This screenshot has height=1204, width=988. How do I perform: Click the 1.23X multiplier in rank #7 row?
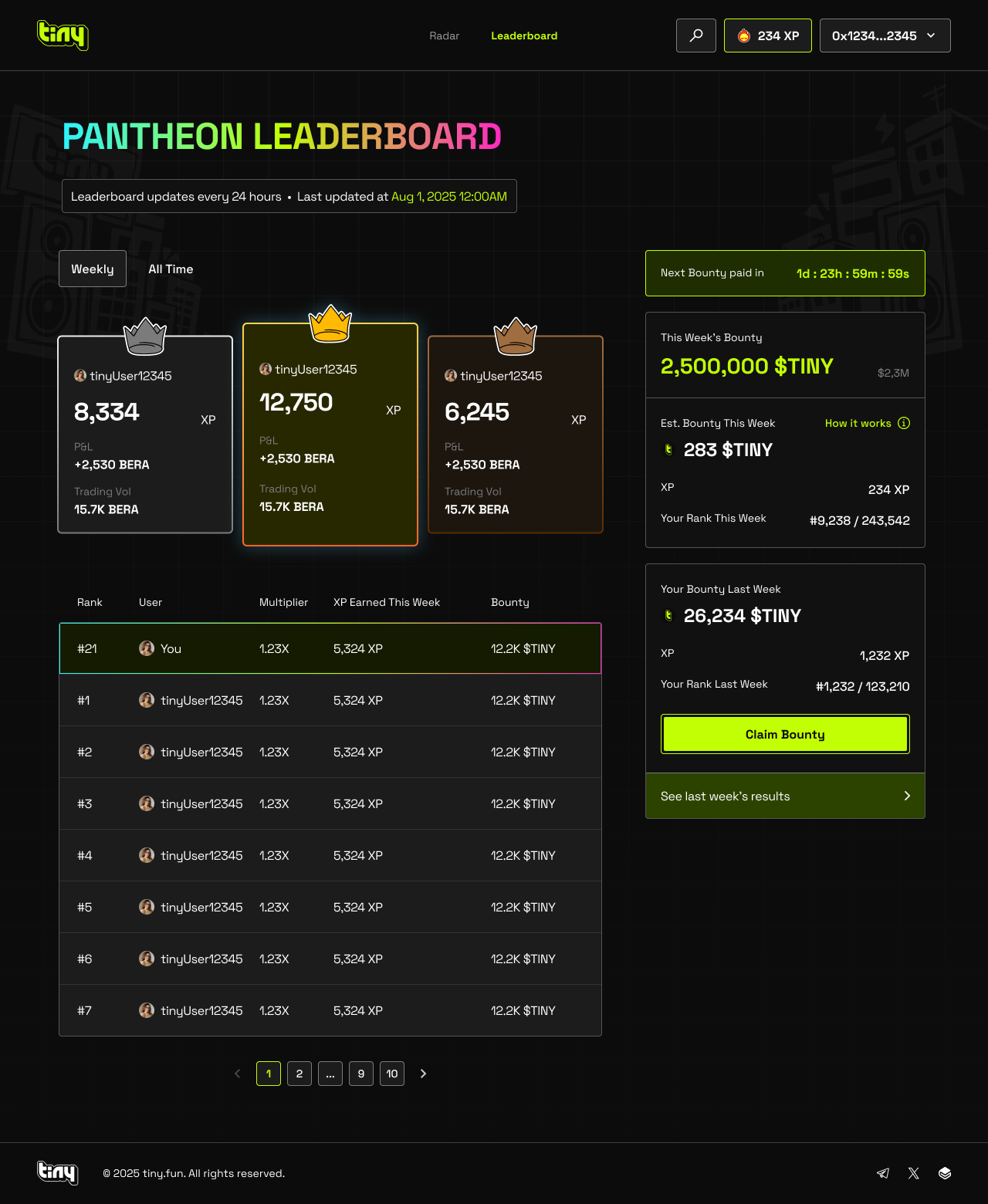tap(274, 1010)
